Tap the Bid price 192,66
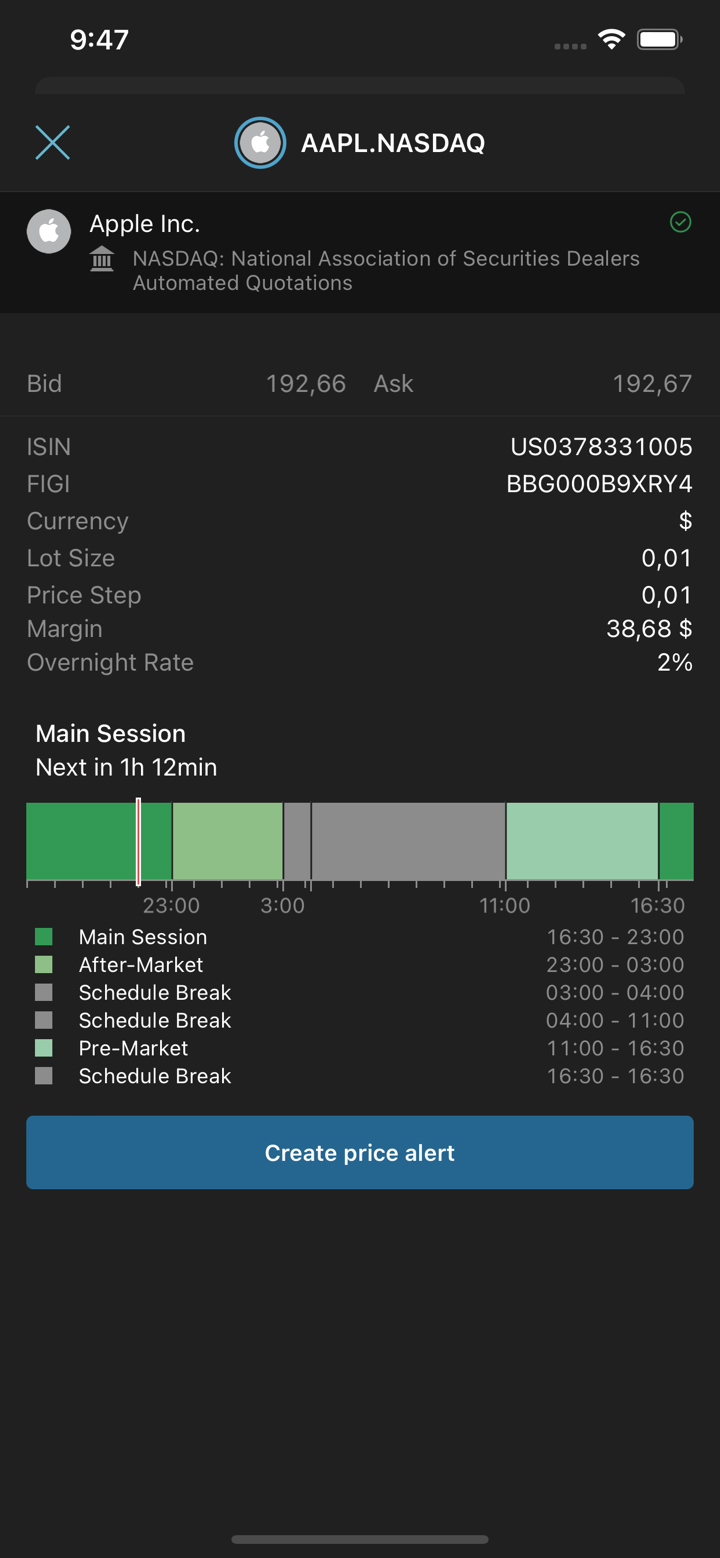This screenshot has width=720, height=1558. pyautogui.click(x=306, y=384)
